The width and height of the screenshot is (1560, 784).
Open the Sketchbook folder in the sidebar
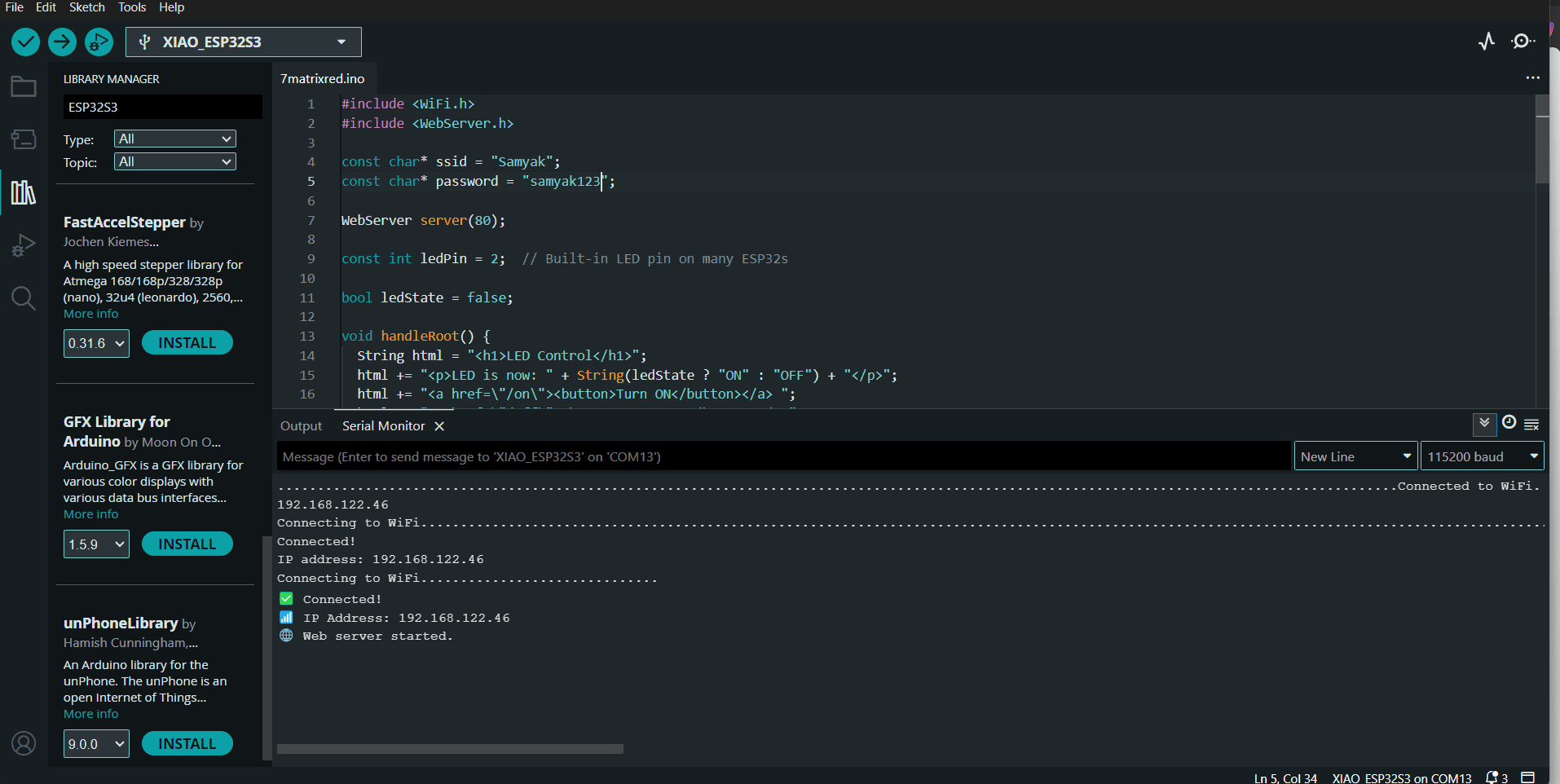click(x=24, y=86)
